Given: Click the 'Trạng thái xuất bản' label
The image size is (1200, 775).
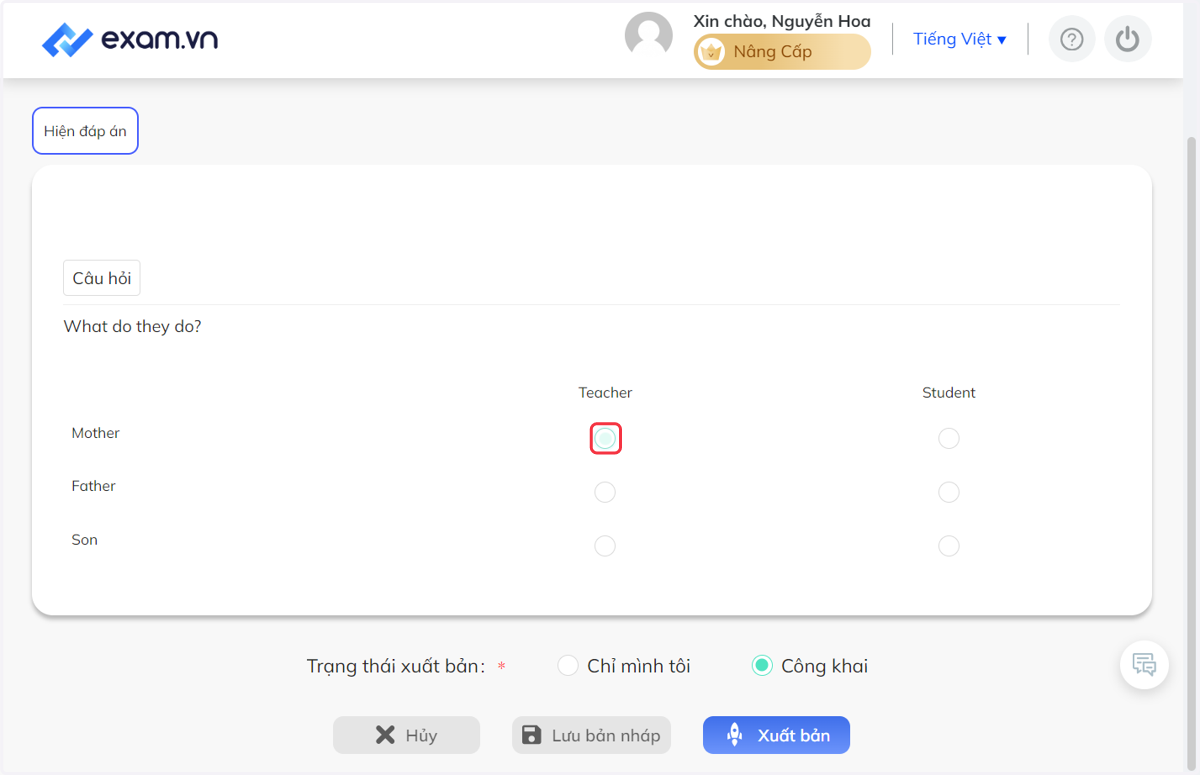Looking at the screenshot, I should [396, 666].
